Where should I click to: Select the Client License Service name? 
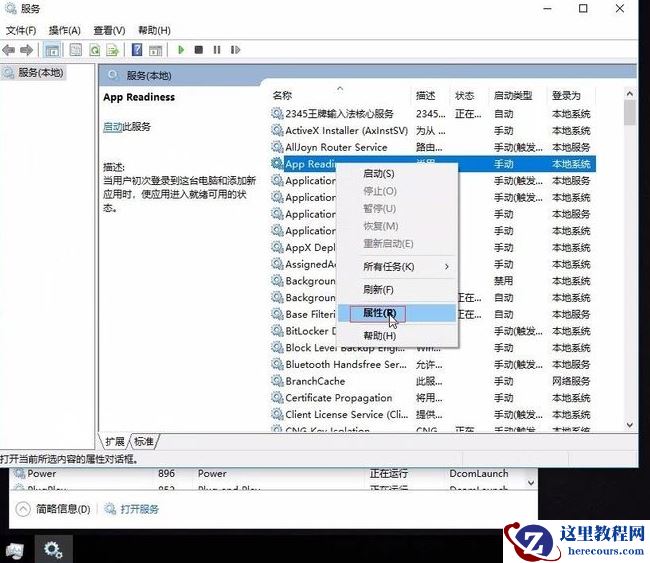(x=347, y=415)
